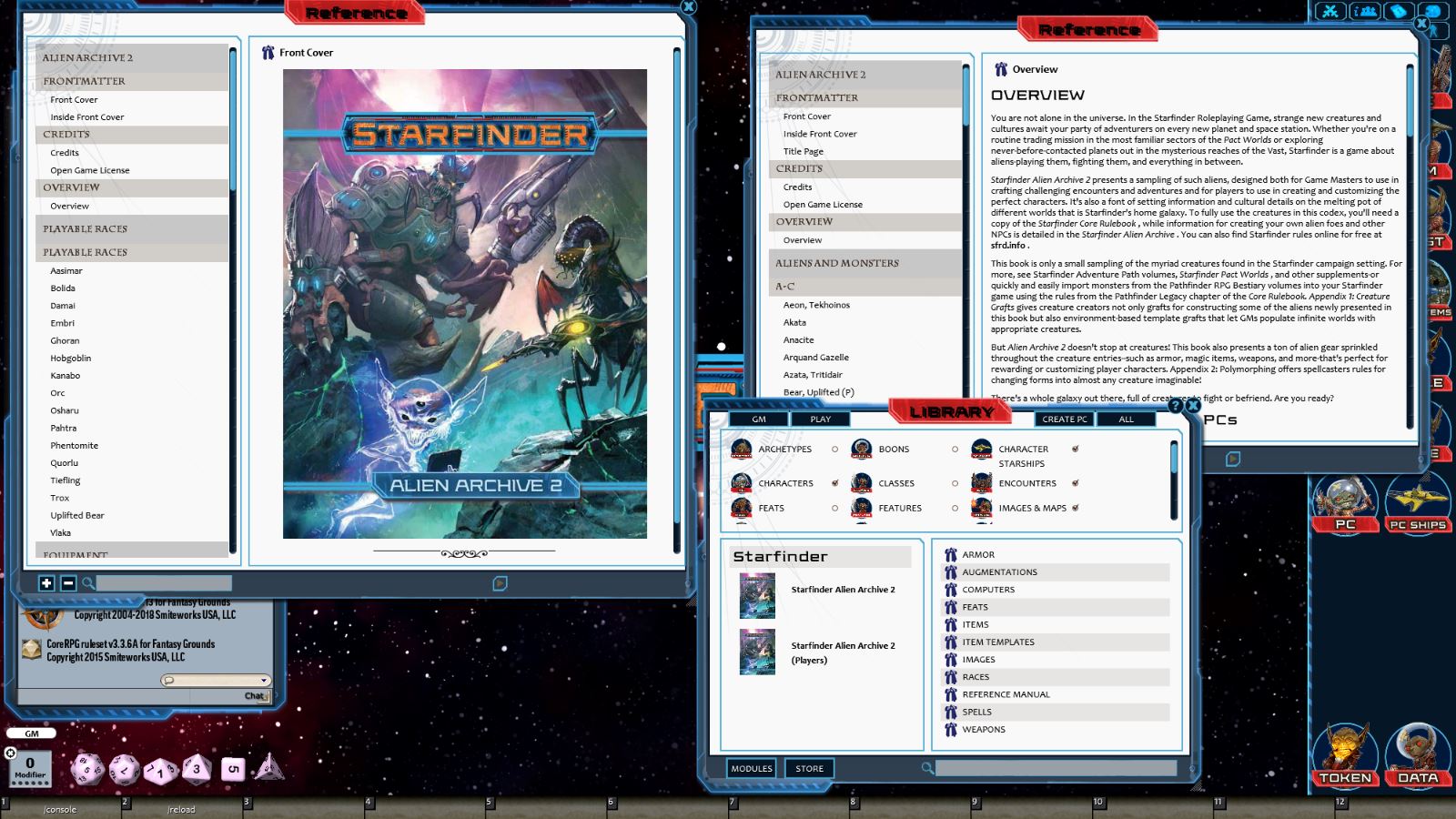Uncheck the Characters sidebar toggle
The height and width of the screenshot is (819, 1456).
click(x=834, y=483)
